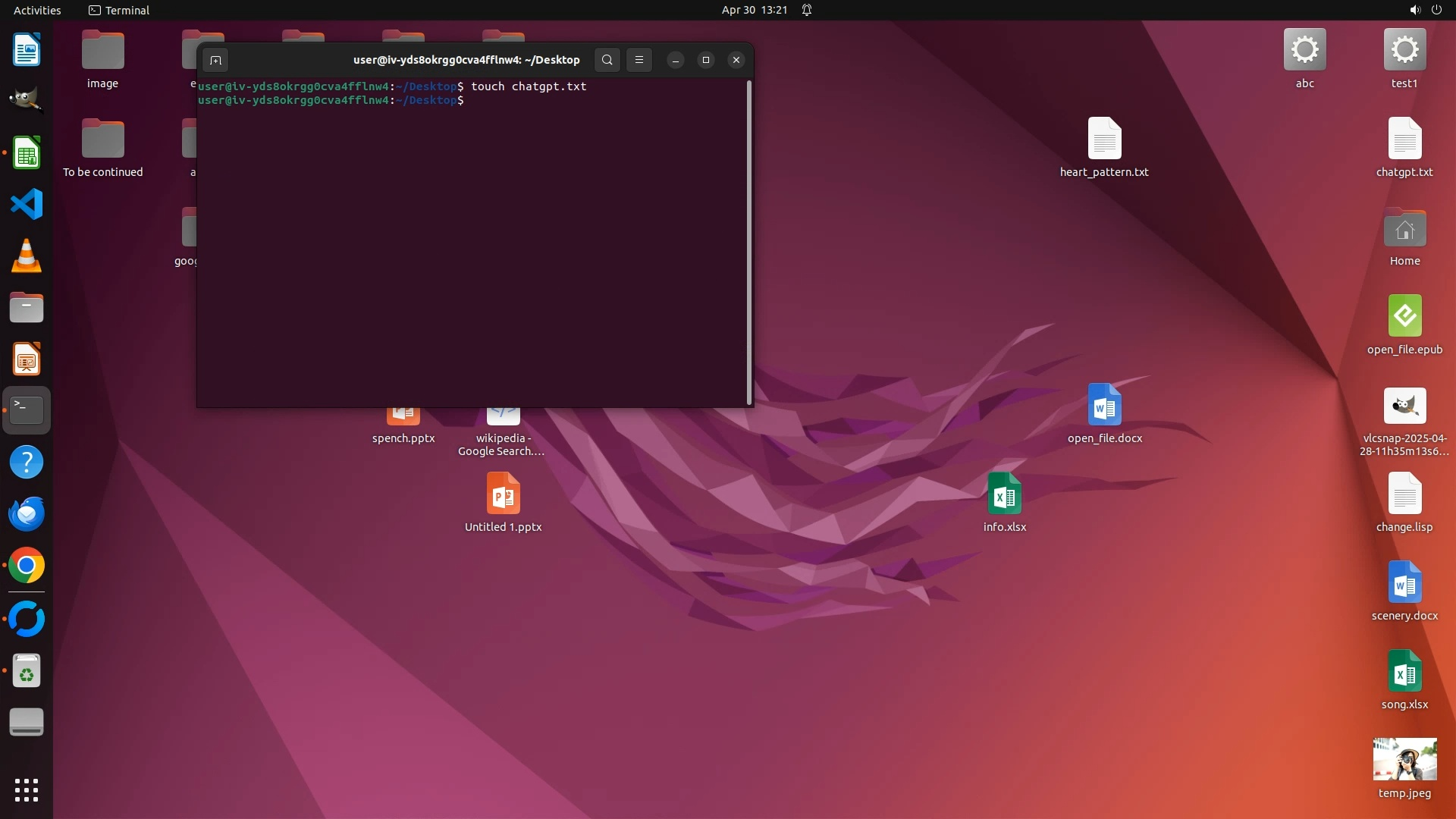
Task: Open the date and time panel
Action: point(754,10)
